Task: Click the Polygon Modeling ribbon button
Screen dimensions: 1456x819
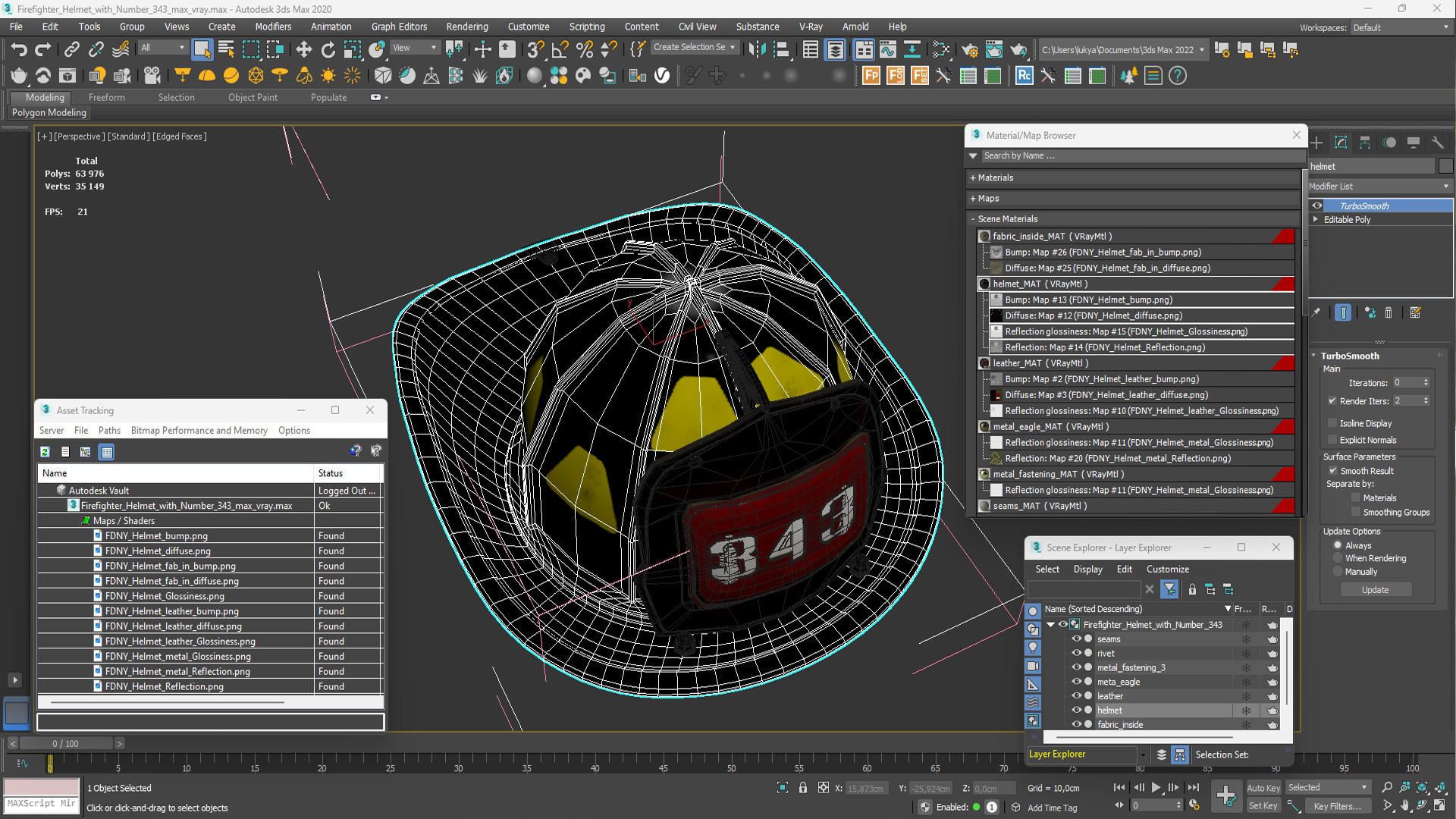Action: 49,112
